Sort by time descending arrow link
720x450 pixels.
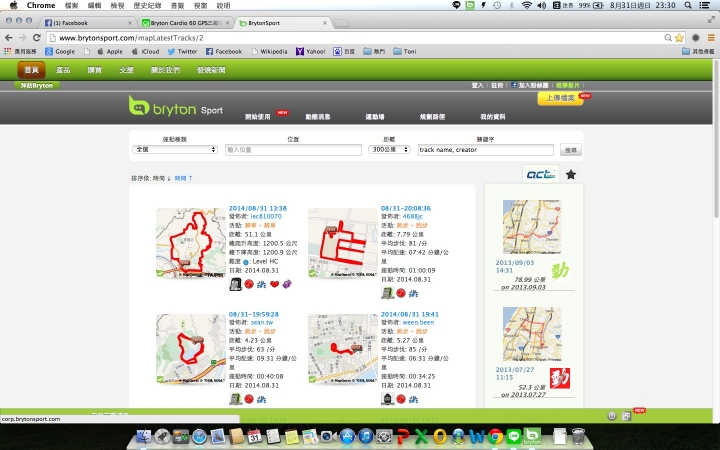tap(162, 178)
